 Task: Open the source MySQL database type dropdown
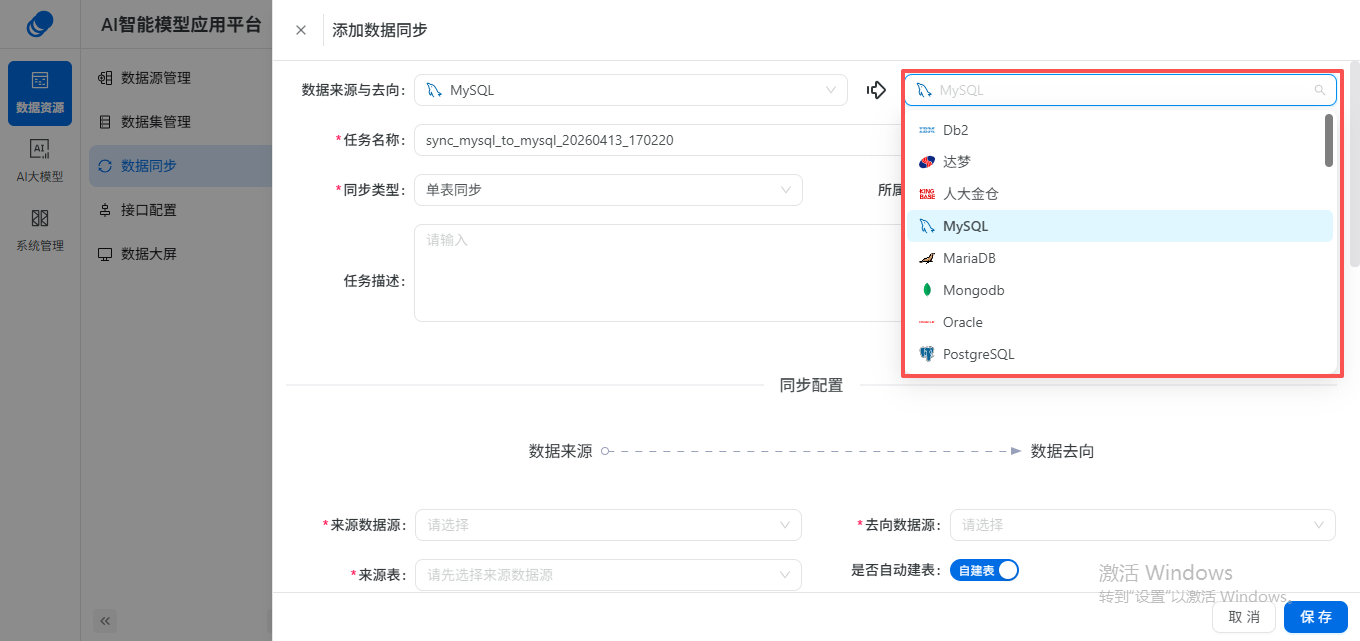pyautogui.click(x=631, y=90)
